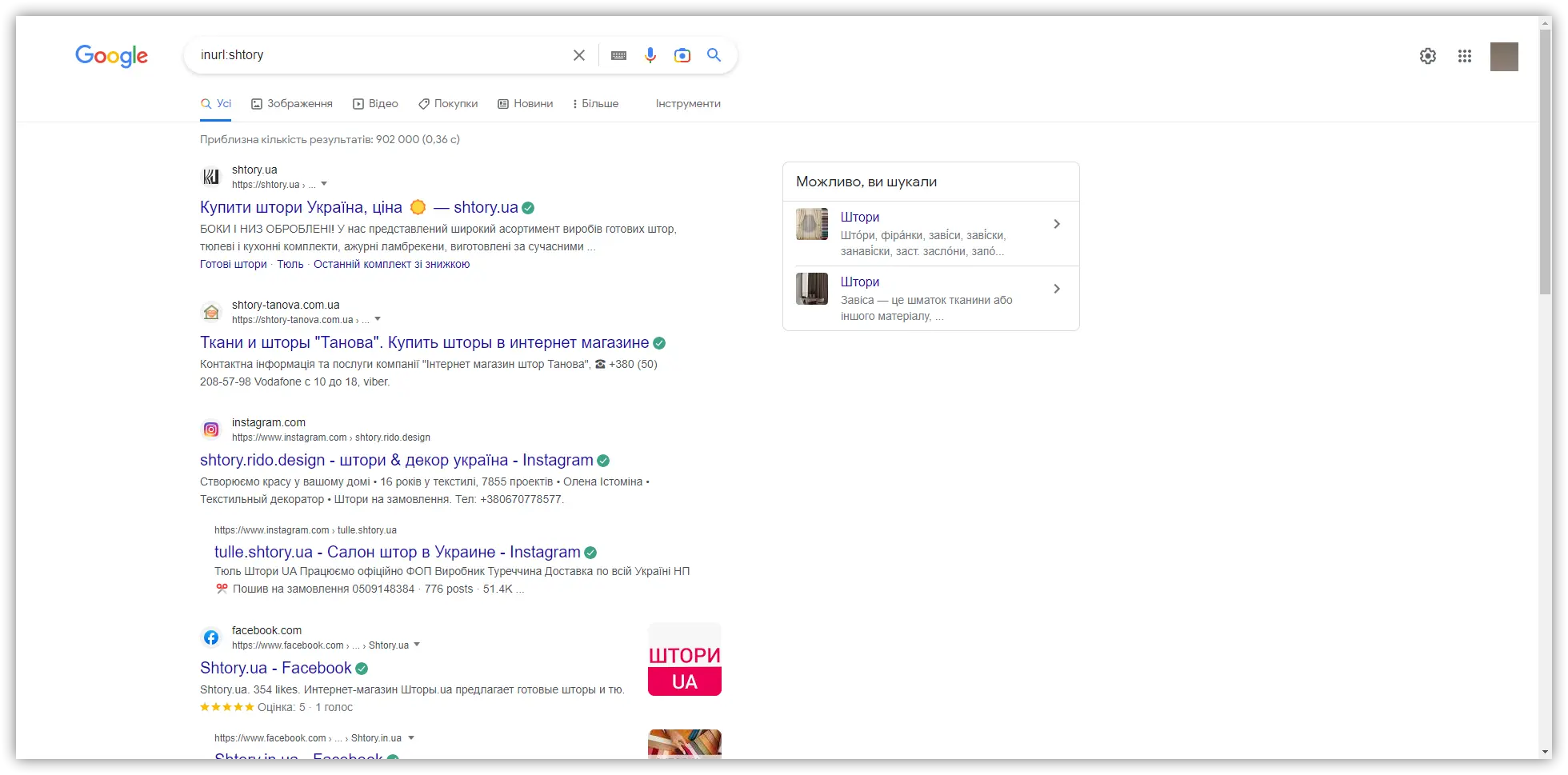This screenshot has width=1568, height=775.
Task: Click verified badge beside tulle.shtory.ua title
Action: [590, 553]
